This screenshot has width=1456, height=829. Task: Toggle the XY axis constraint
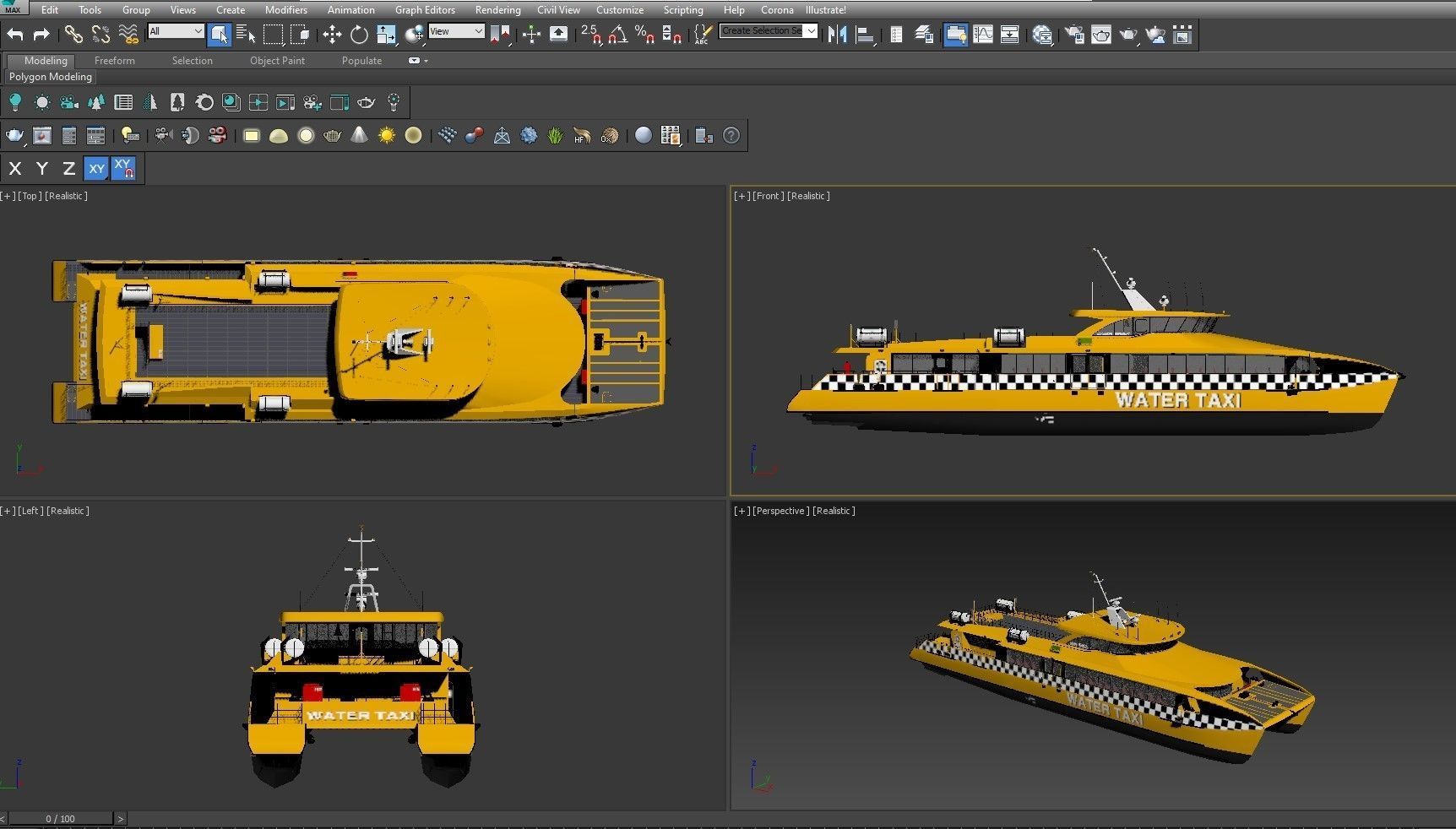(96, 169)
